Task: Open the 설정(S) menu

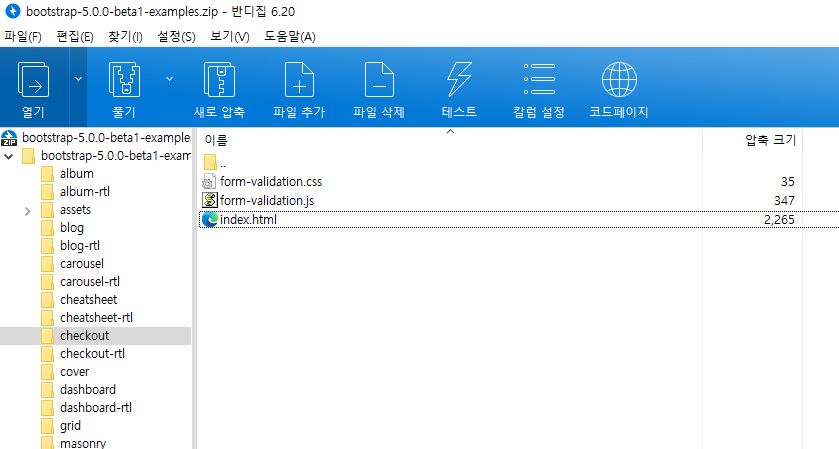Action: click(176, 36)
